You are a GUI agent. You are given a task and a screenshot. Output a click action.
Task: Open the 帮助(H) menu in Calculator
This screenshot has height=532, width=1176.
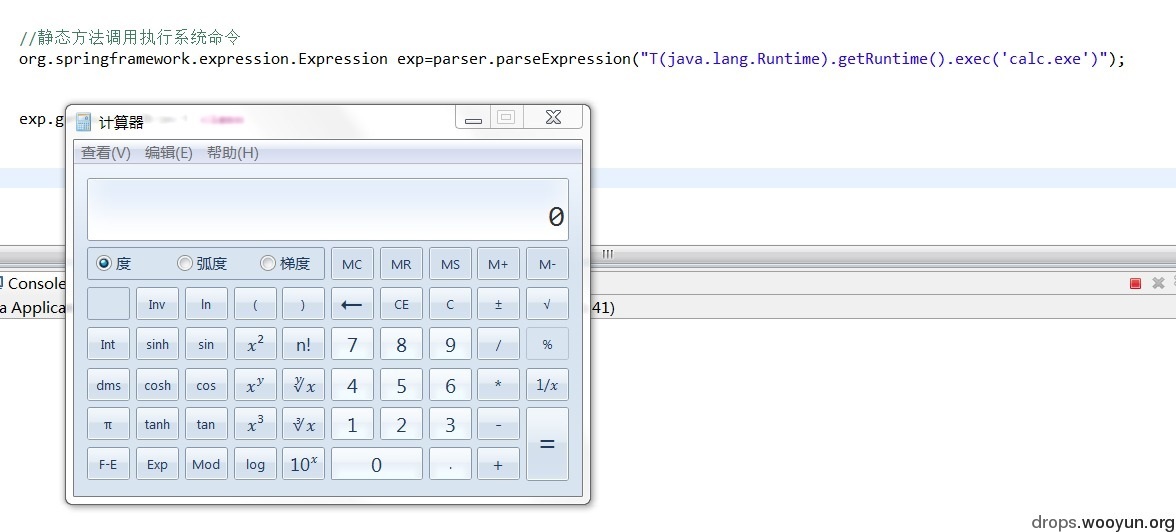pyautogui.click(x=232, y=153)
